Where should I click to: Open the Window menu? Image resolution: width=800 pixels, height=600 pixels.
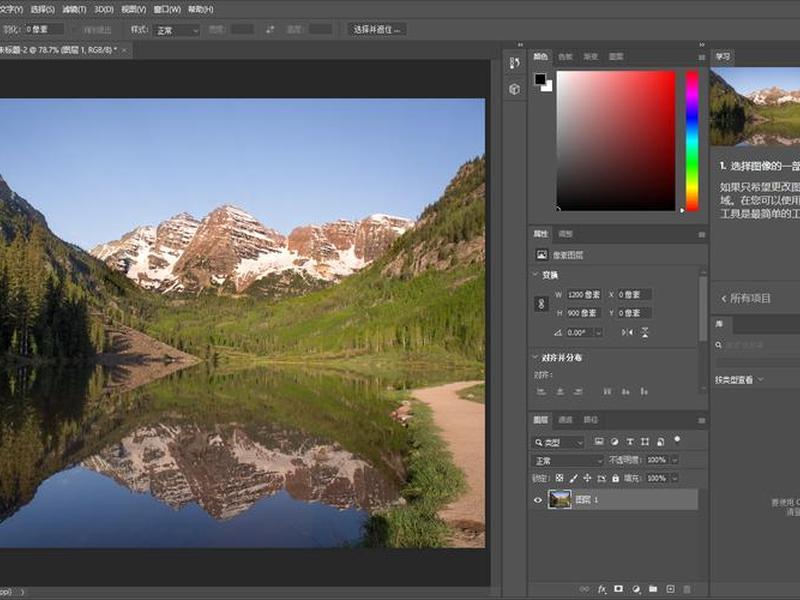pos(167,9)
